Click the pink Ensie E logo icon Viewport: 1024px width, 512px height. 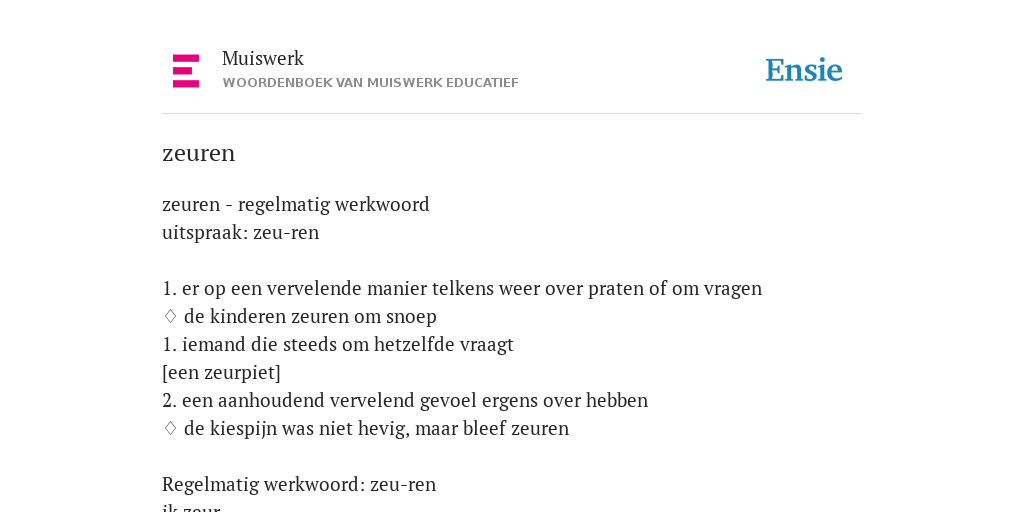click(186, 71)
